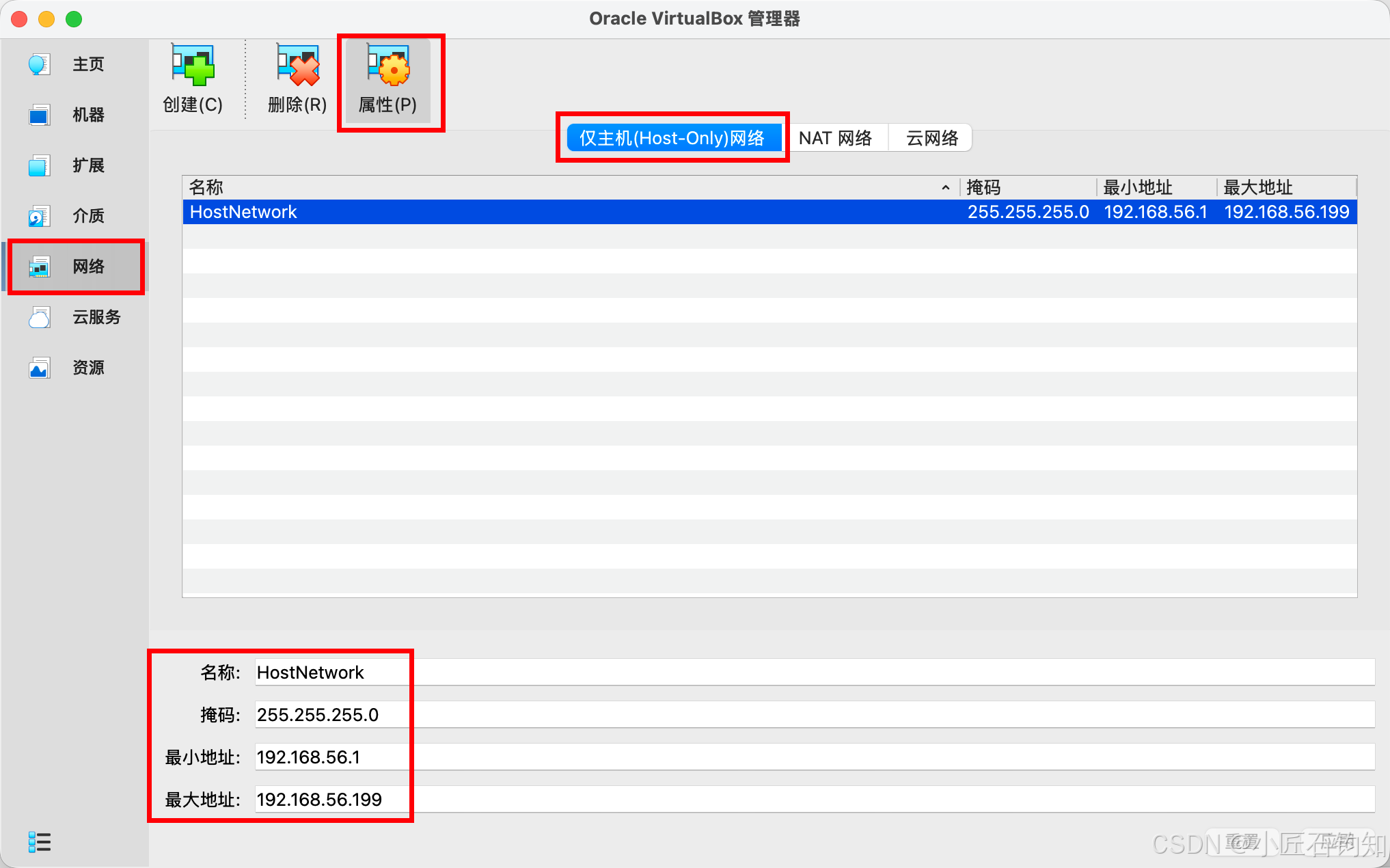The width and height of the screenshot is (1390, 868).
Task: Click the 掩码 column header
Action: pyautogui.click(x=1028, y=187)
